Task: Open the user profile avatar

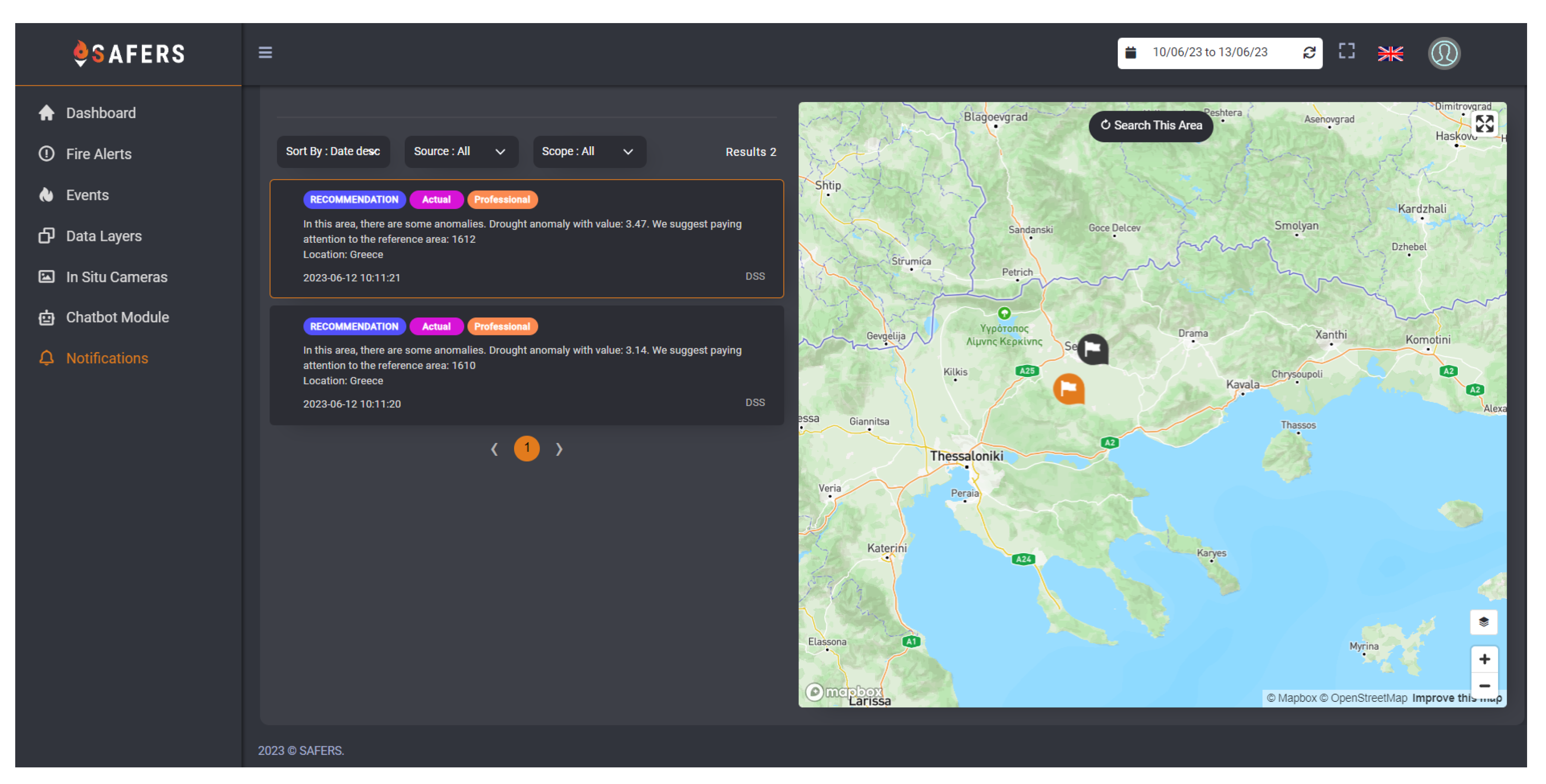Action: click(x=1444, y=54)
